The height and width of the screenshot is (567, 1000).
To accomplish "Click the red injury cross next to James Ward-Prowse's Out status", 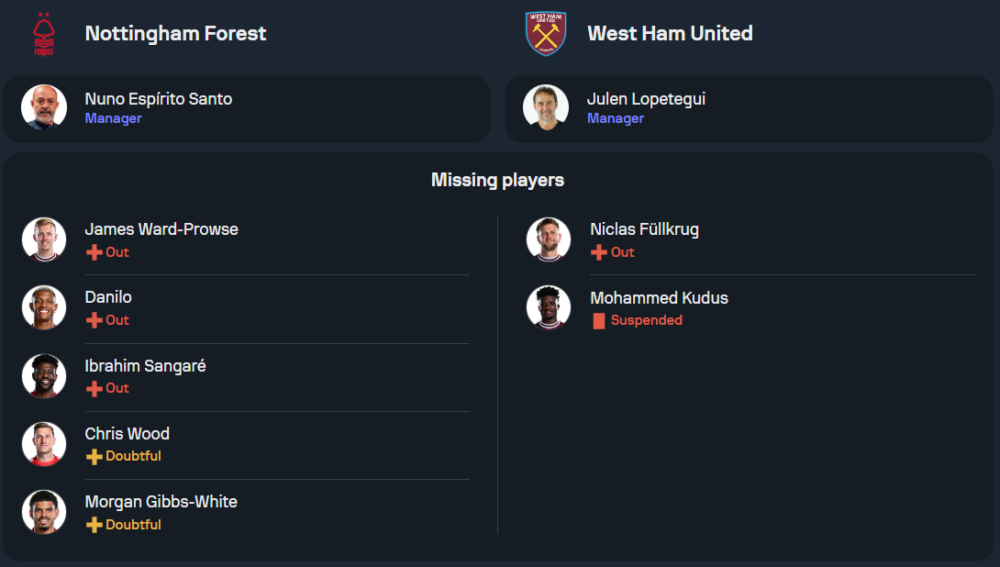I will click(94, 252).
